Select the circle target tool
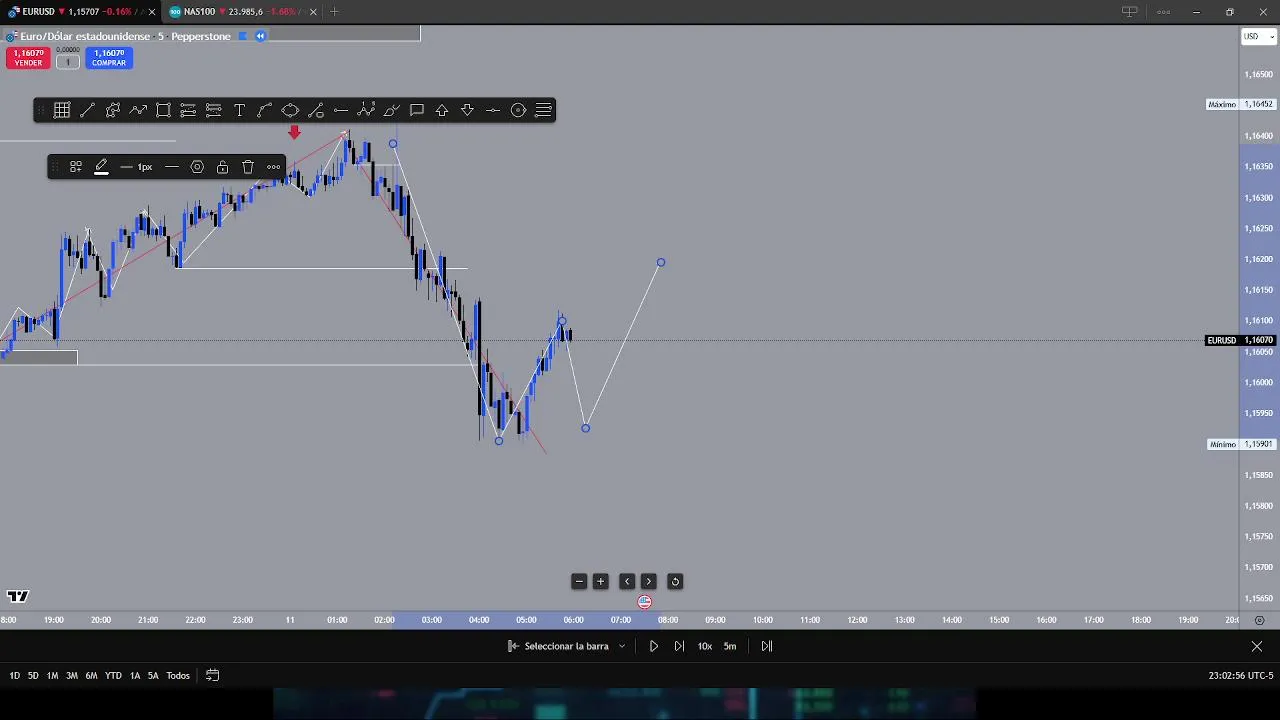1280x720 pixels. [518, 110]
